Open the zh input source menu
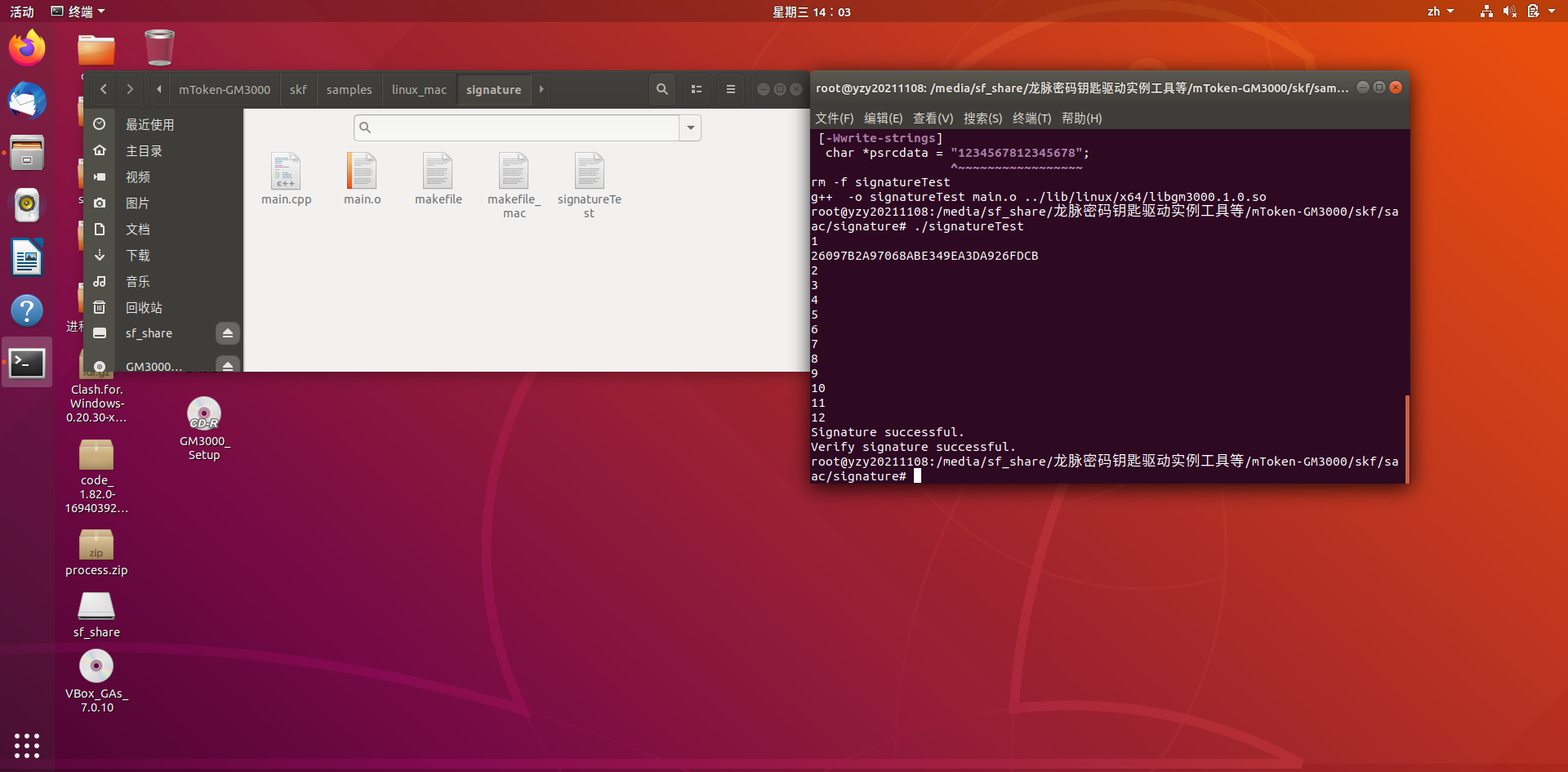The height and width of the screenshot is (772, 1568). point(1440,11)
